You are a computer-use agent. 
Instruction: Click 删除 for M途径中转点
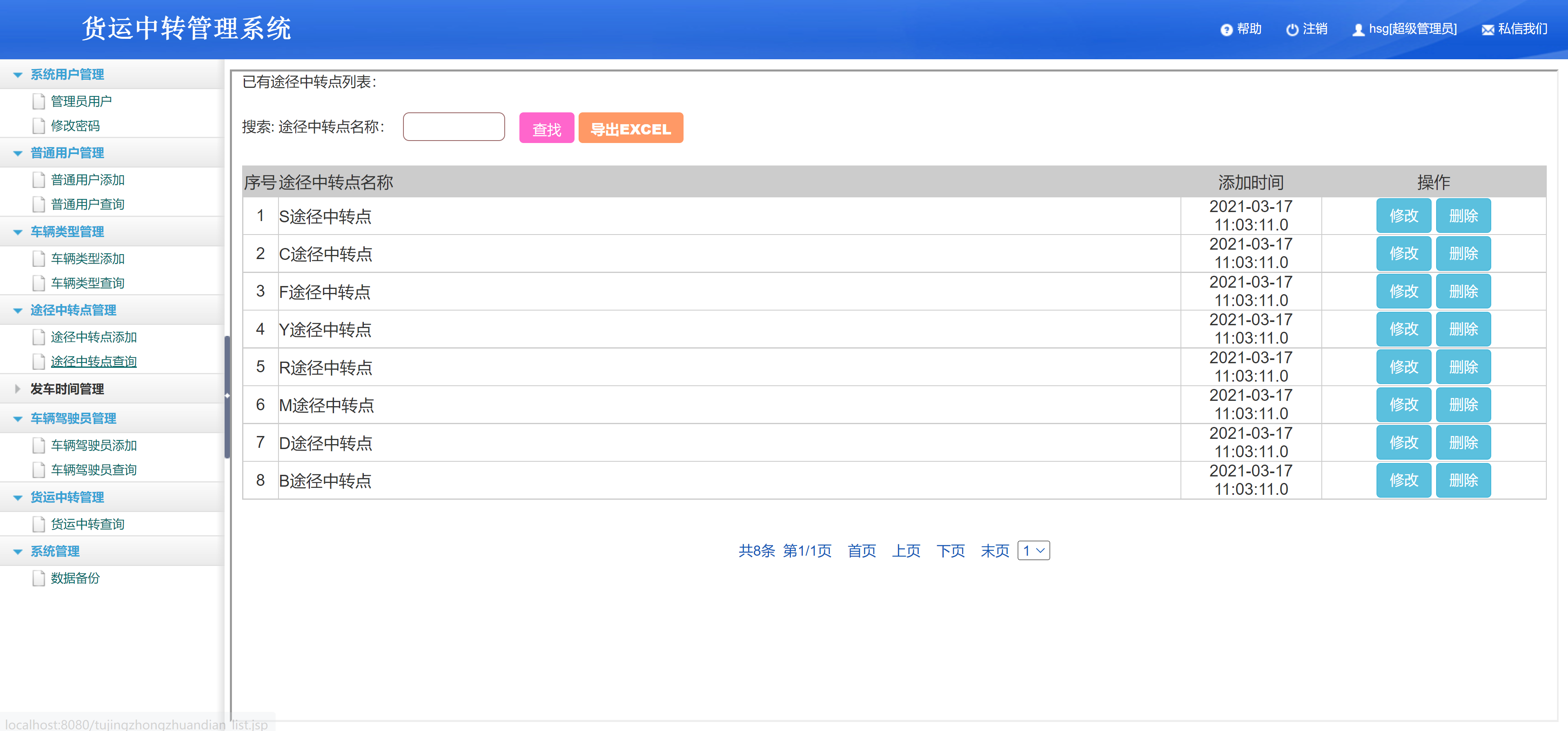tap(1463, 405)
